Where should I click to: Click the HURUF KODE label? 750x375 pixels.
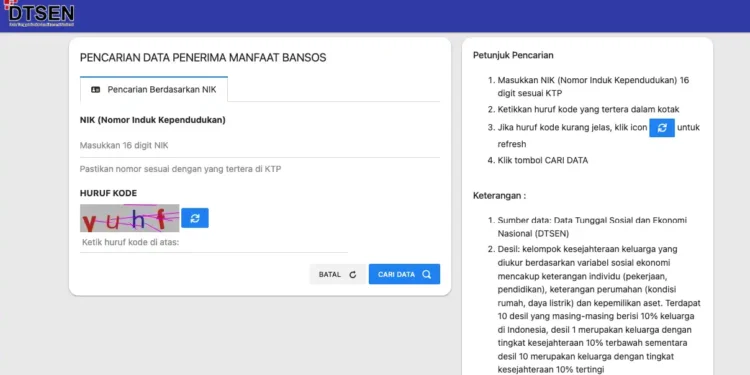(x=108, y=193)
